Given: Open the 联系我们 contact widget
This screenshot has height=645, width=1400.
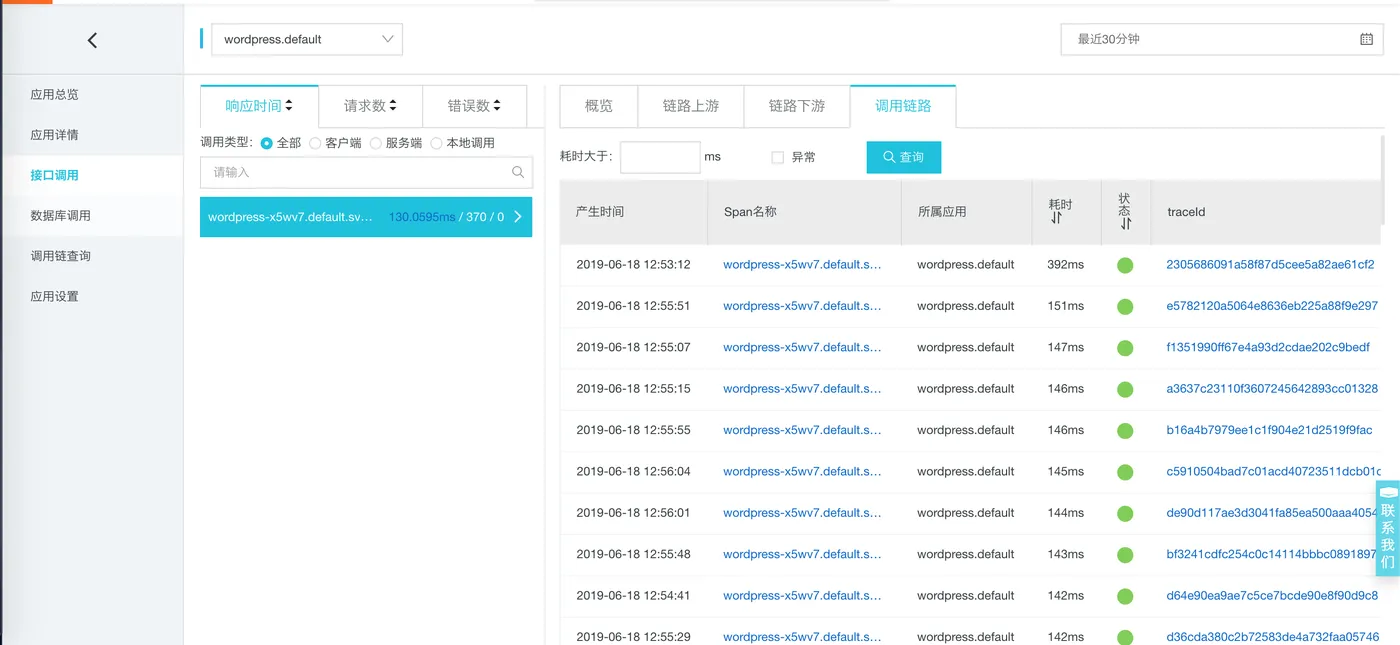Looking at the screenshot, I should pos(1387,527).
